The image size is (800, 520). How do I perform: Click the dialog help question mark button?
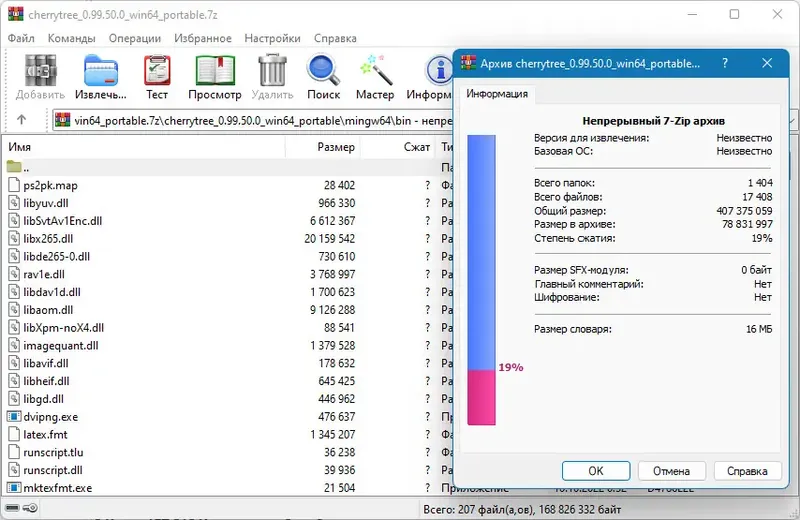(x=725, y=63)
